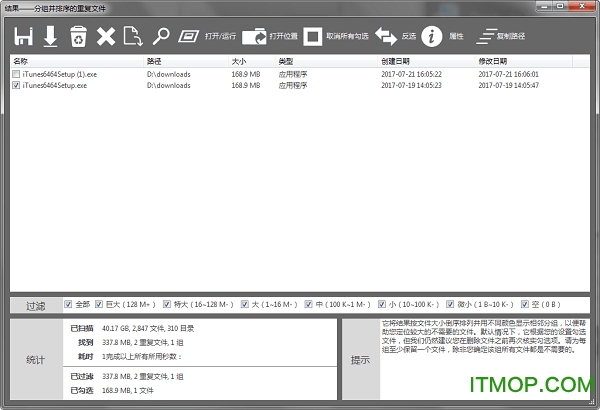Viewport: 600px width, 410px height.
Task: Click the 打开/运行 text label
Action: (x=220, y=36)
